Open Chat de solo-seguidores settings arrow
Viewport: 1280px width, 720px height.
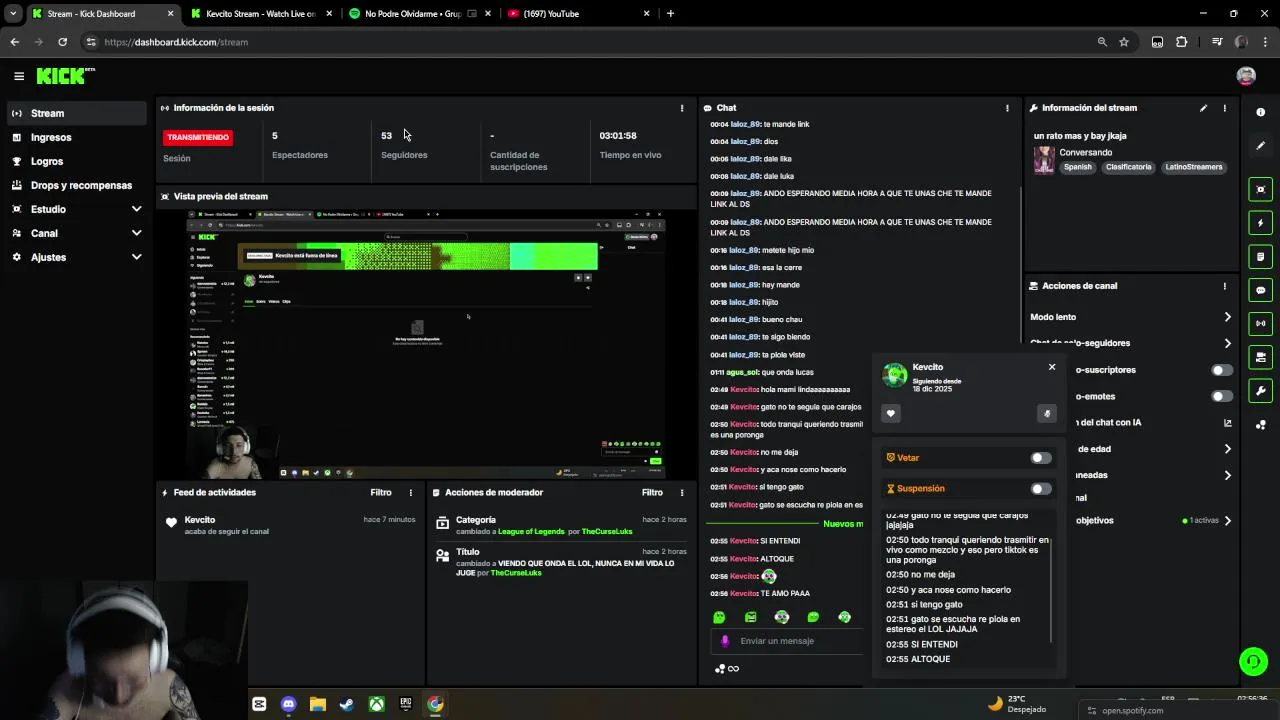coord(1227,343)
